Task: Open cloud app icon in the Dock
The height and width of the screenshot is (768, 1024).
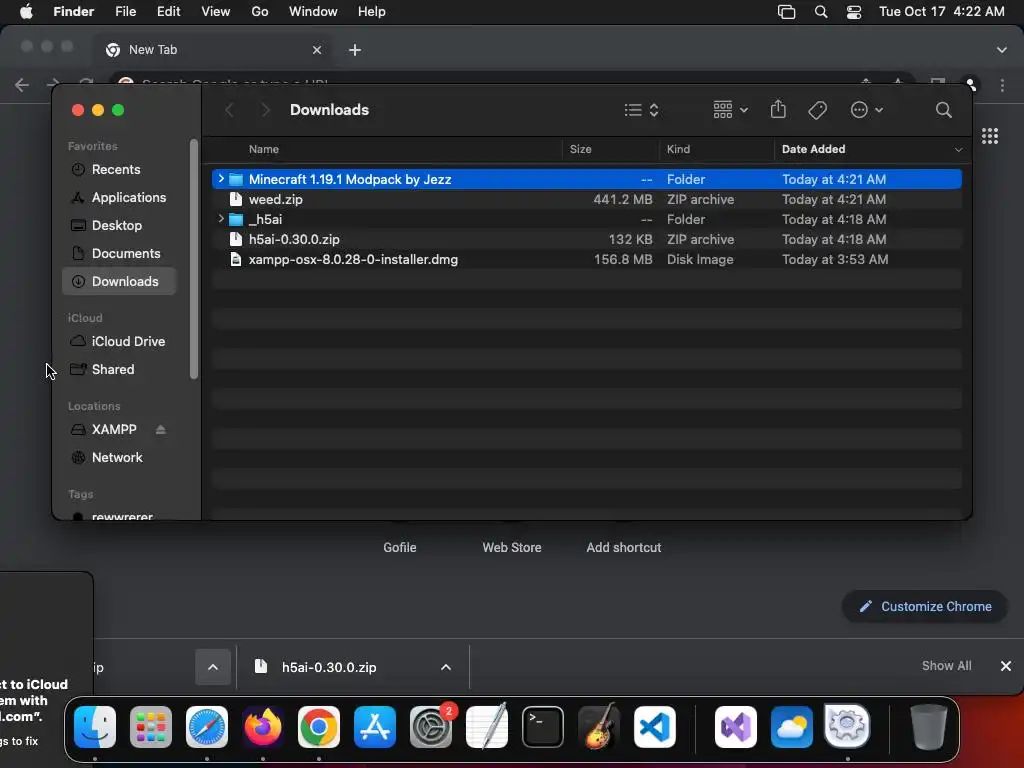Action: (792, 726)
